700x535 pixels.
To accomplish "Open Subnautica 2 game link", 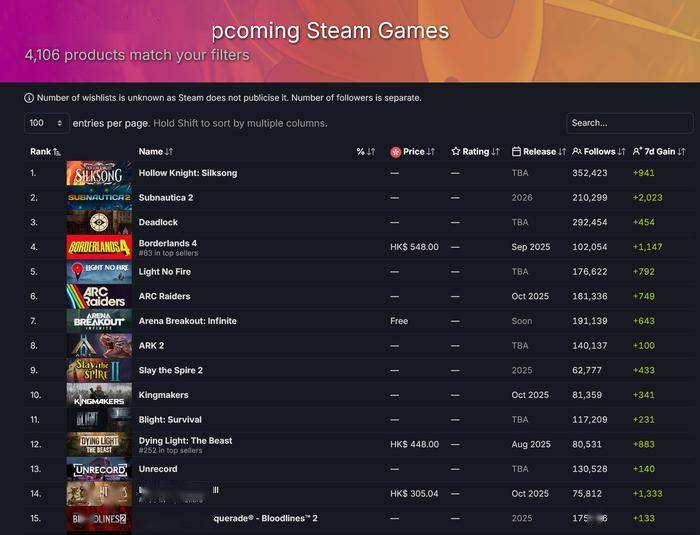I will (x=166, y=197).
